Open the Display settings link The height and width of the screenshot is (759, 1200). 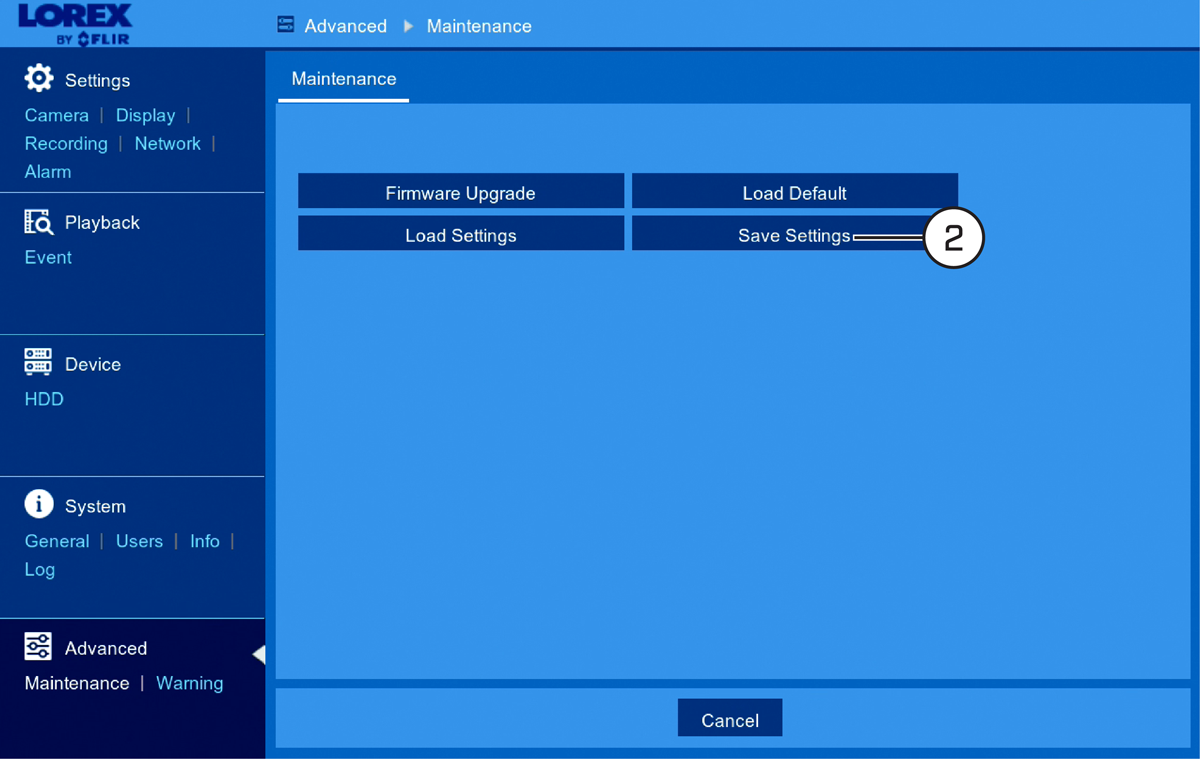(x=145, y=115)
